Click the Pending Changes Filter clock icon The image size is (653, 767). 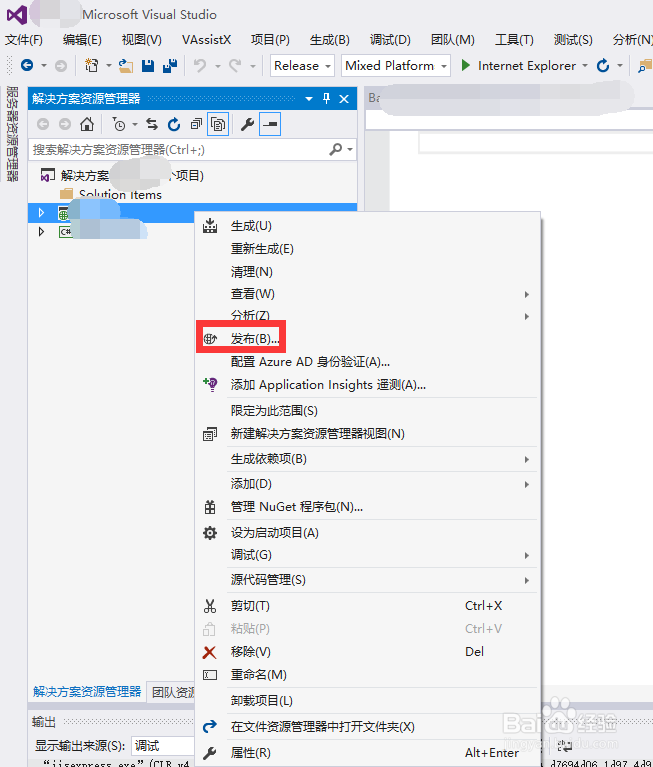[119, 125]
